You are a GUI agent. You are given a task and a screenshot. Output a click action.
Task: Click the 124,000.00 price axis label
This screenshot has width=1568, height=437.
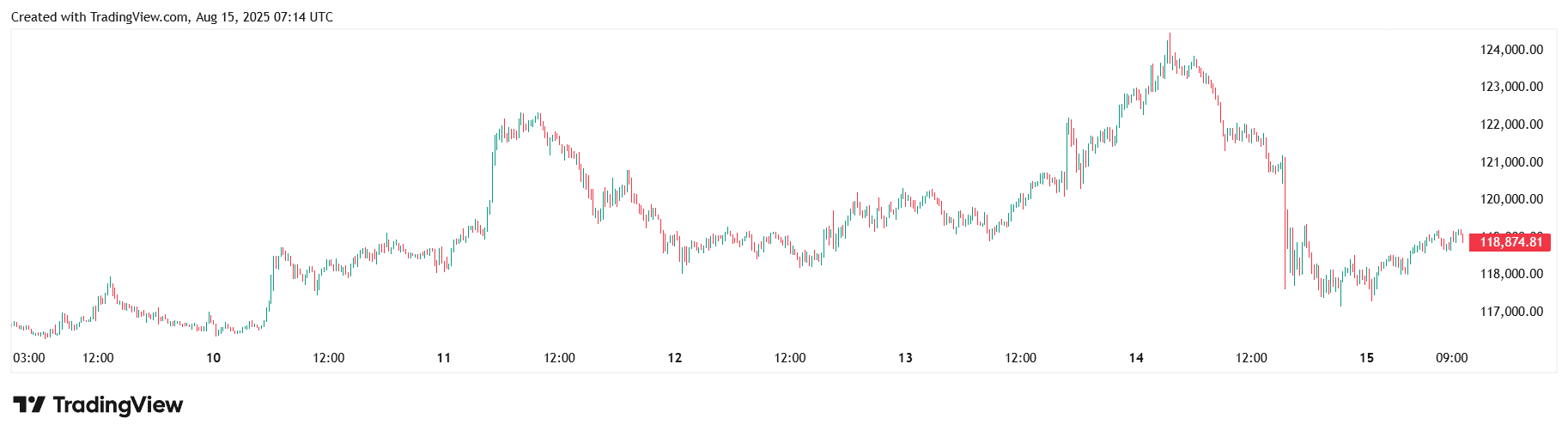click(1511, 50)
